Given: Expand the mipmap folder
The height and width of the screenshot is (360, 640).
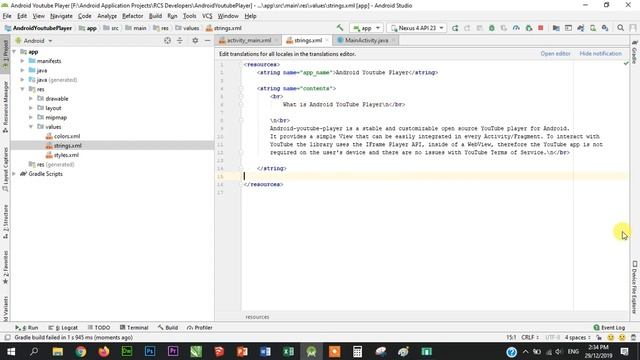Looking at the screenshot, I should tap(31, 118).
